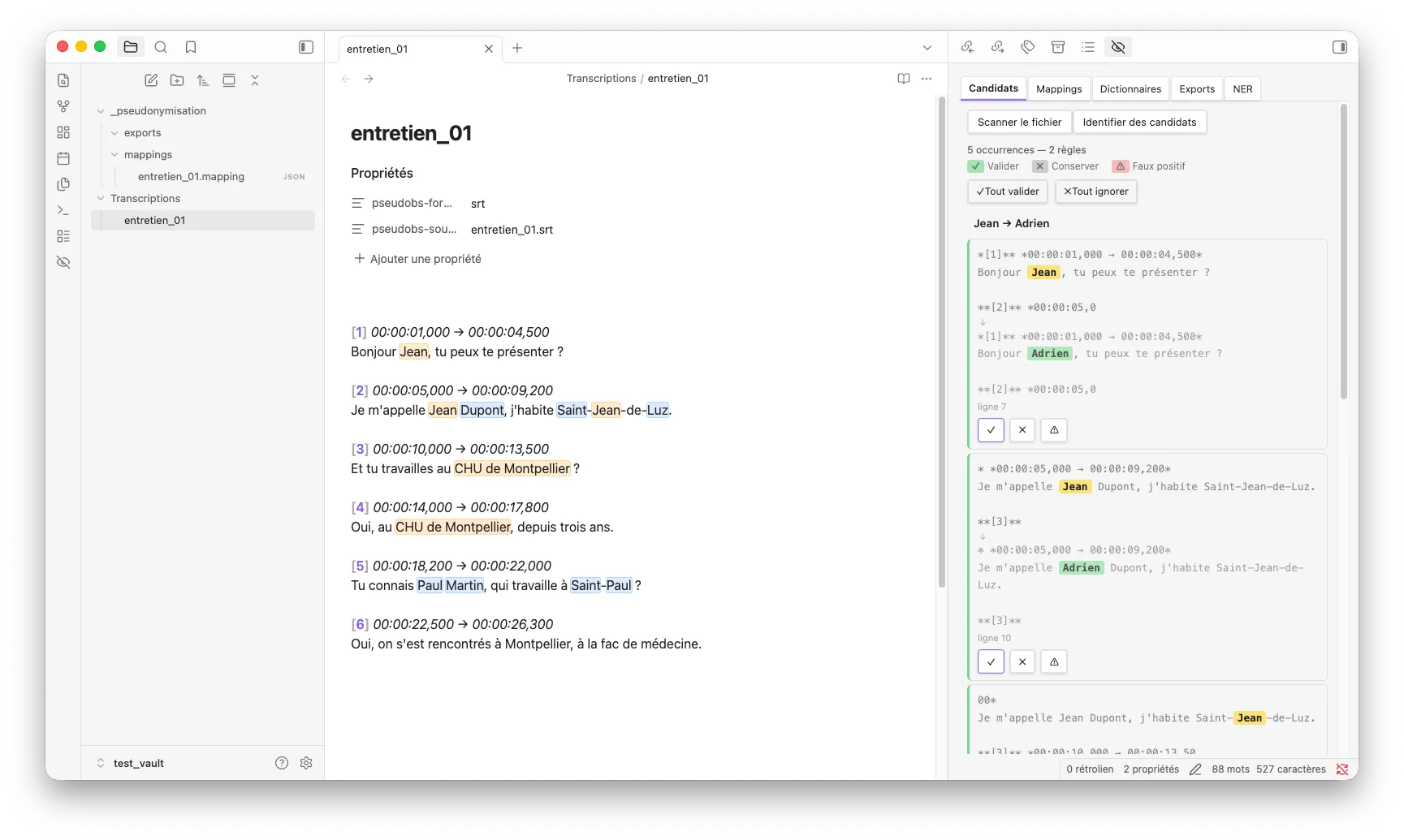Collapse the exports folder
Viewport: 1404px width, 840px height.
(x=114, y=133)
